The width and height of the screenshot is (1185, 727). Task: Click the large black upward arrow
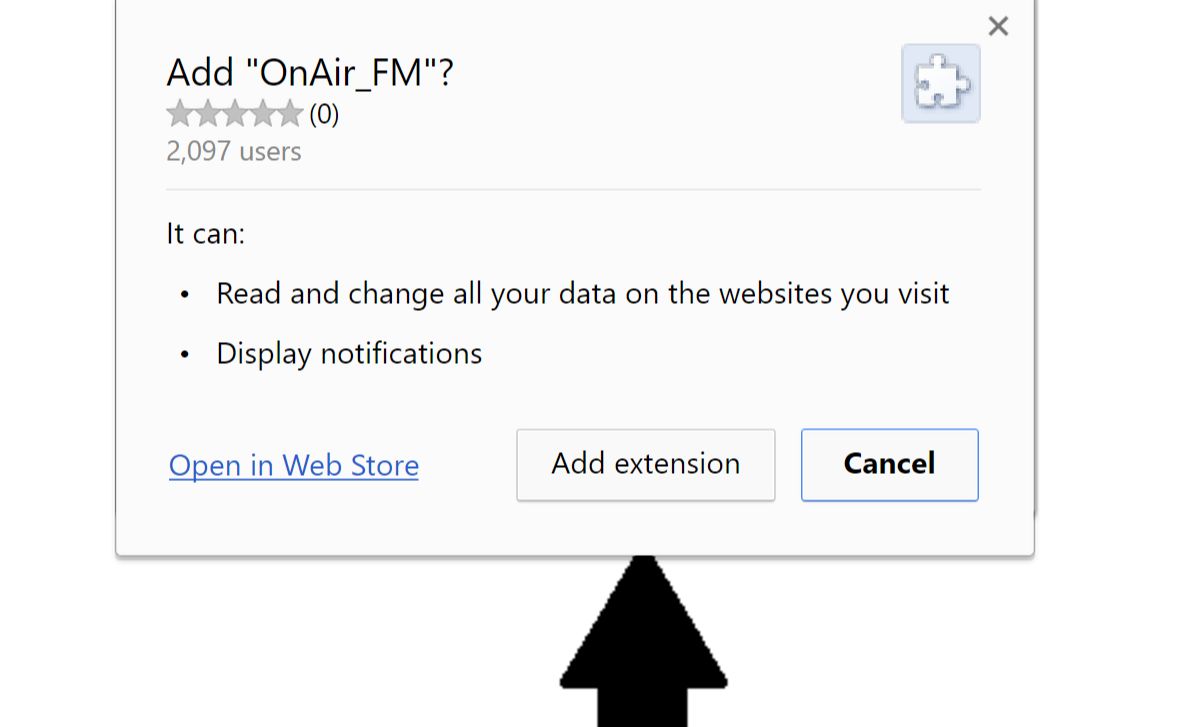(643, 640)
